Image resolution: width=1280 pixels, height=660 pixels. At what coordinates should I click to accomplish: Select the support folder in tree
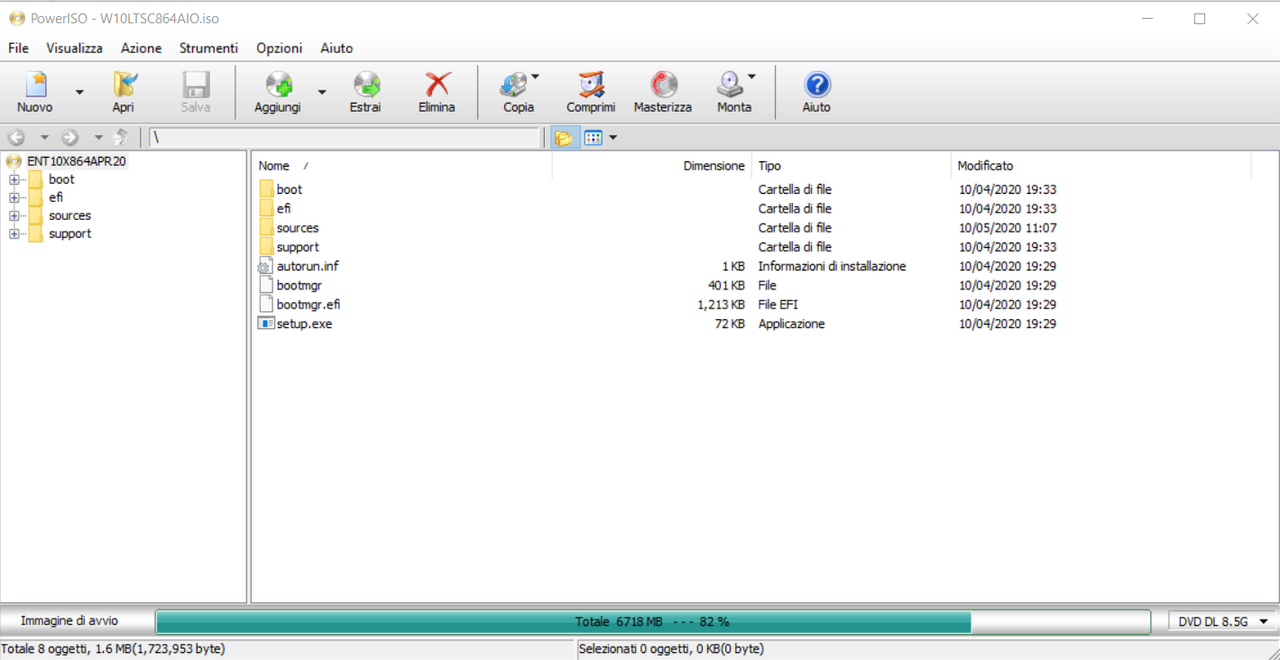tap(69, 234)
